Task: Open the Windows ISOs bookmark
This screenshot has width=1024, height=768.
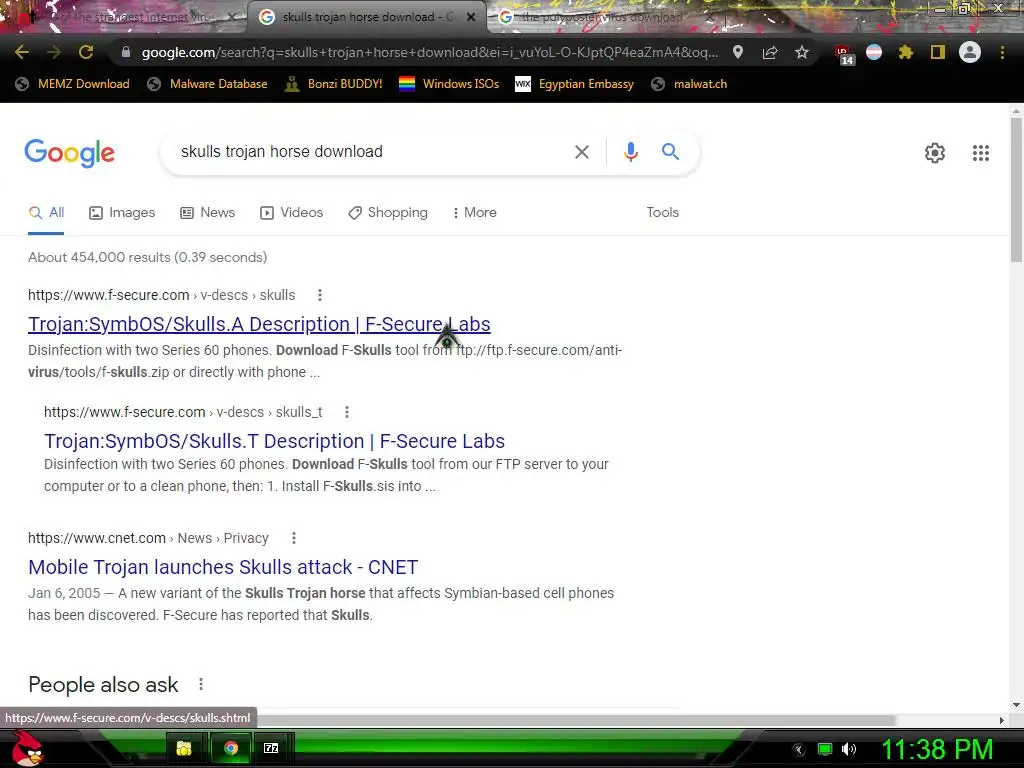Action: point(449,84)
